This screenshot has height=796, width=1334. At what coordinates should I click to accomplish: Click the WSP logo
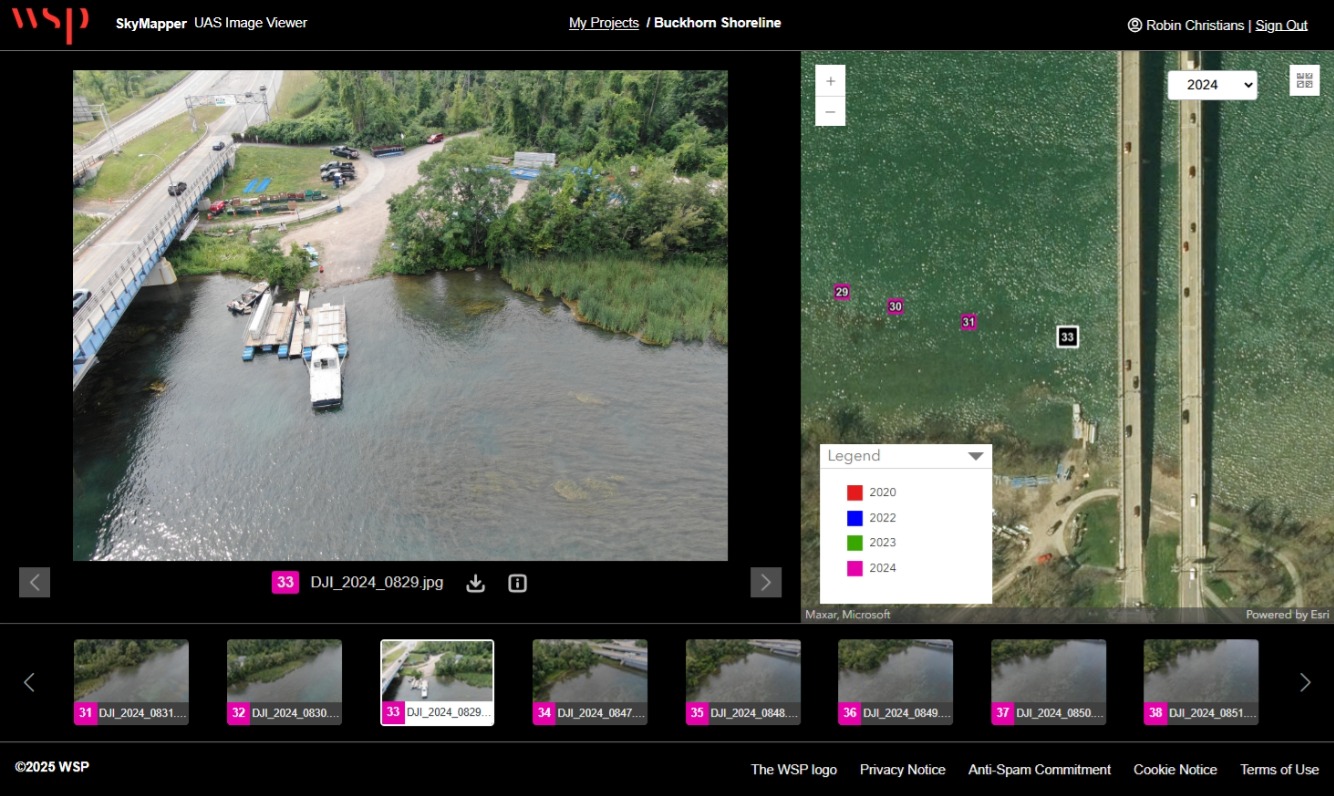click(x=50, y=23)
